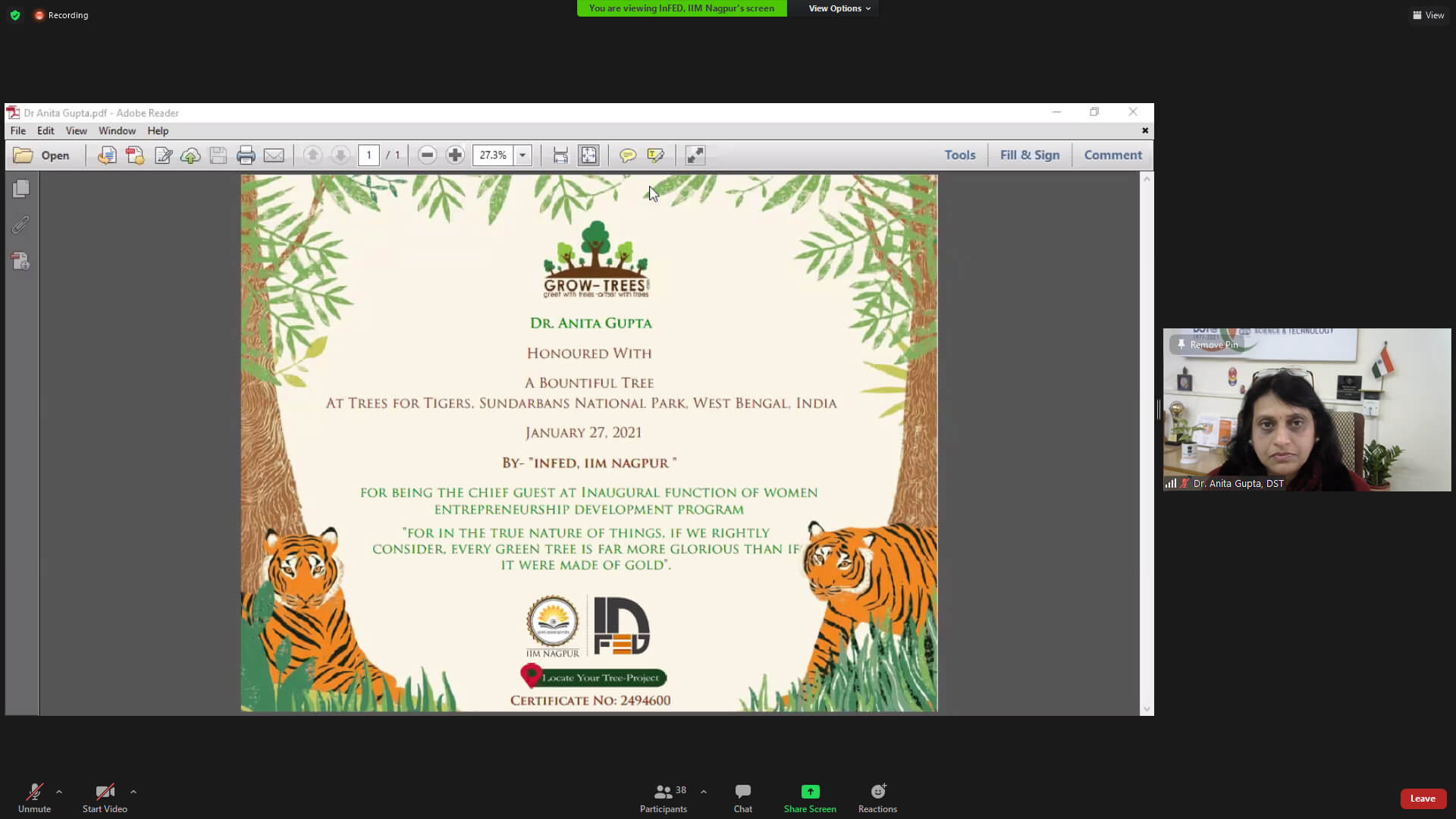Enter Read Mode with the expand icon
The image size is (1456, 819).
695,155
